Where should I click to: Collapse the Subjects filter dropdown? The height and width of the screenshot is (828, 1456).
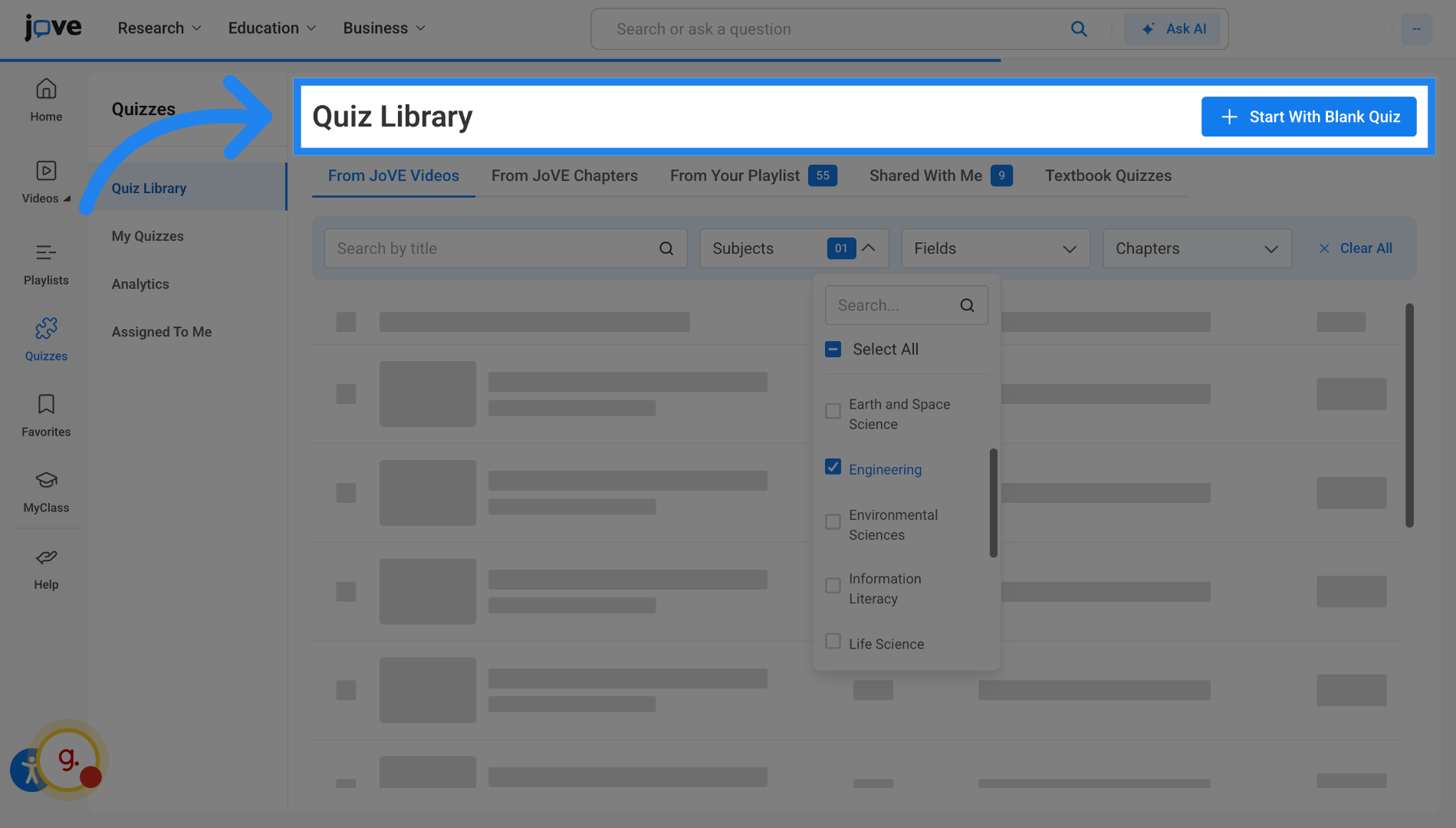click(x=869, y=248)
